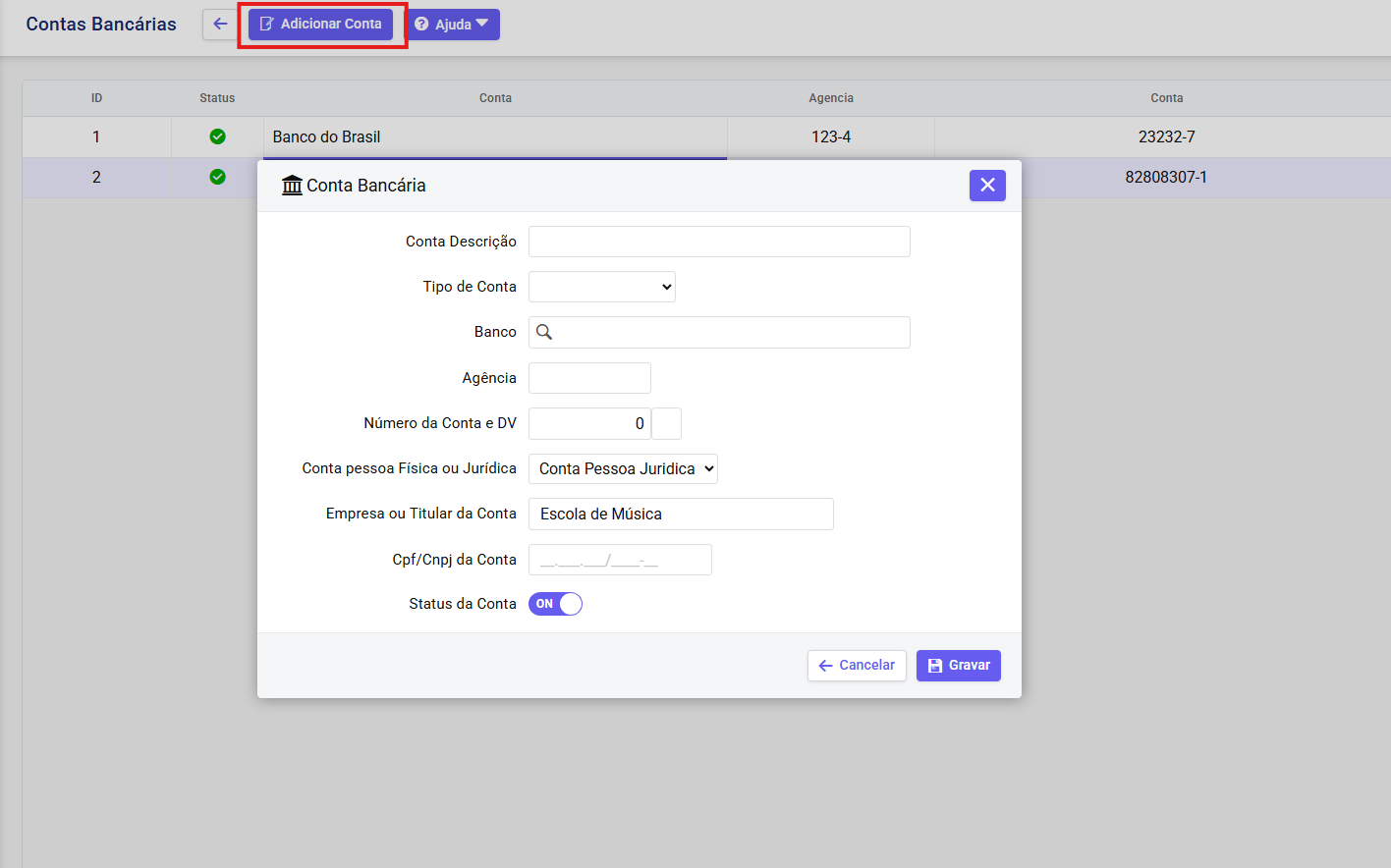This screenshot has height=868, width=1391.
Task: Toggle the Status da Conta switch
Action: (556, 604)
